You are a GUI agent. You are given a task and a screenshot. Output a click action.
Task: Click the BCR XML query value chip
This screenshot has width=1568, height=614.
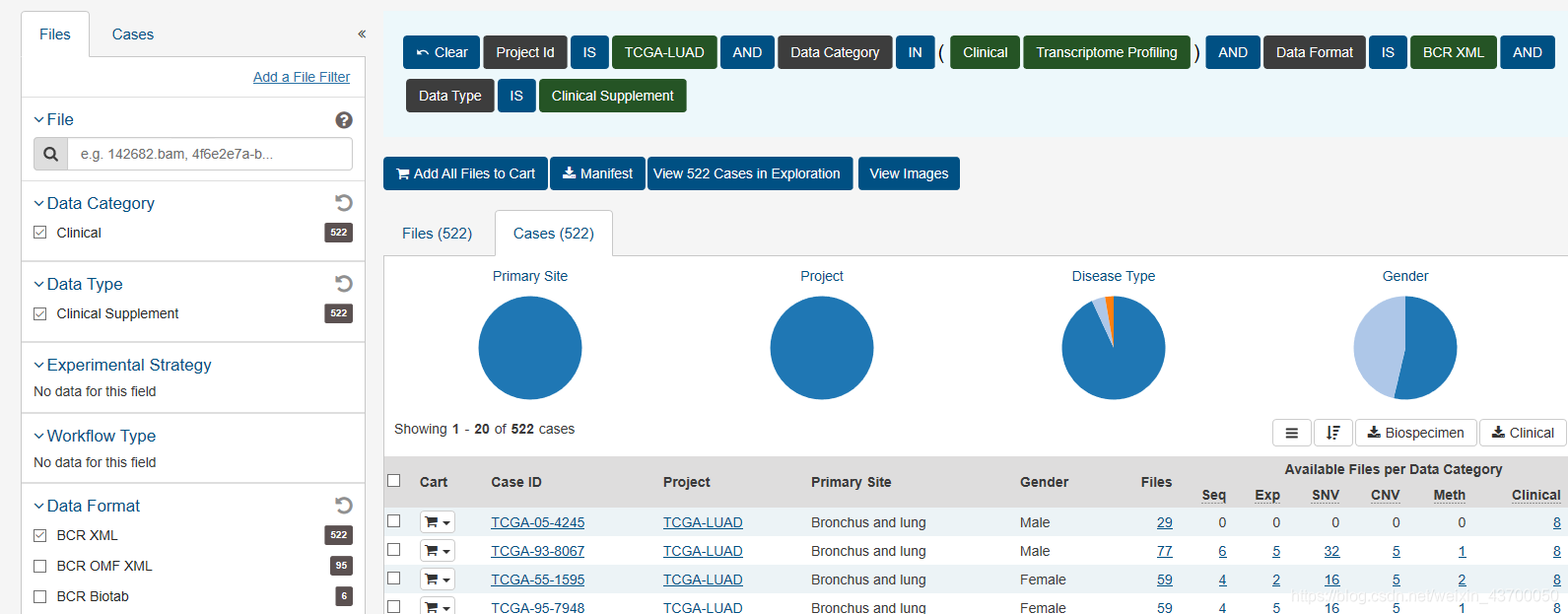(x=1454, y=52)
